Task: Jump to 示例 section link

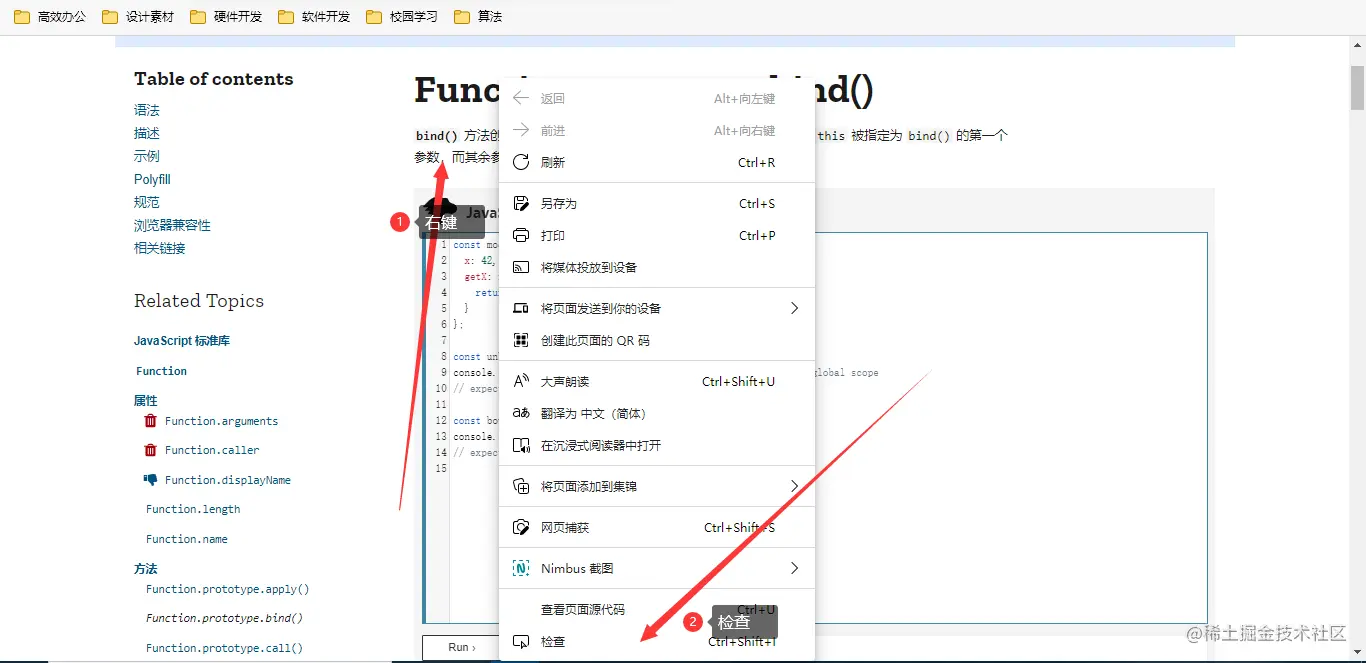Action: tap(147, 156)
